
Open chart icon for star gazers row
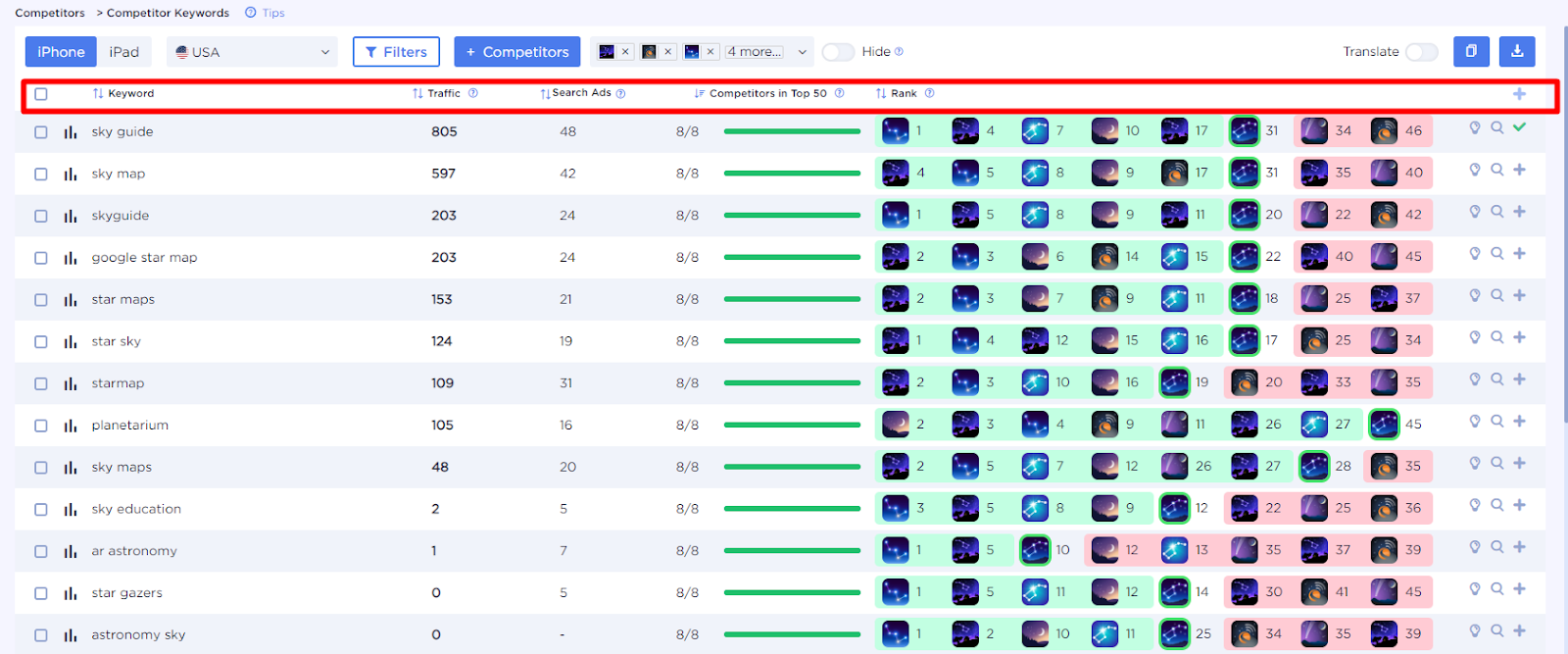[71, 593]
